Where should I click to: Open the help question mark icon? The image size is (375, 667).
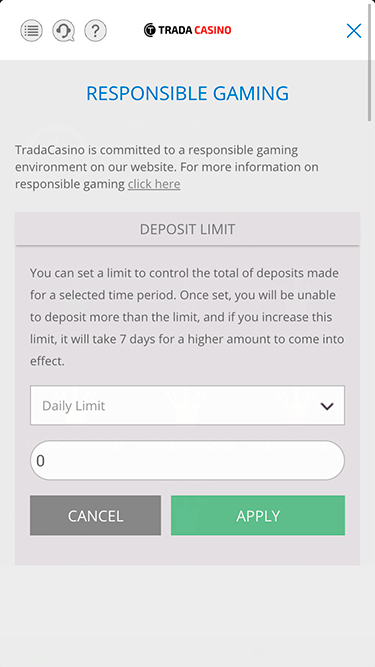pyautogui.click(x=95, y=31)
